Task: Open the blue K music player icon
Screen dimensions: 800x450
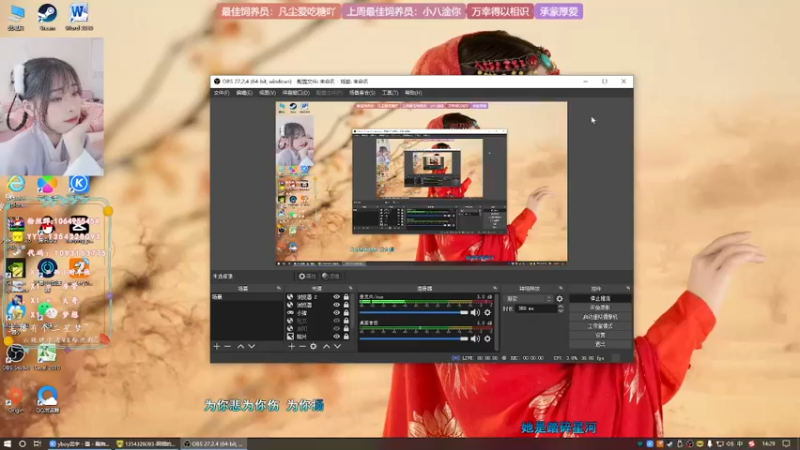Action: click(x=79, y=184)
